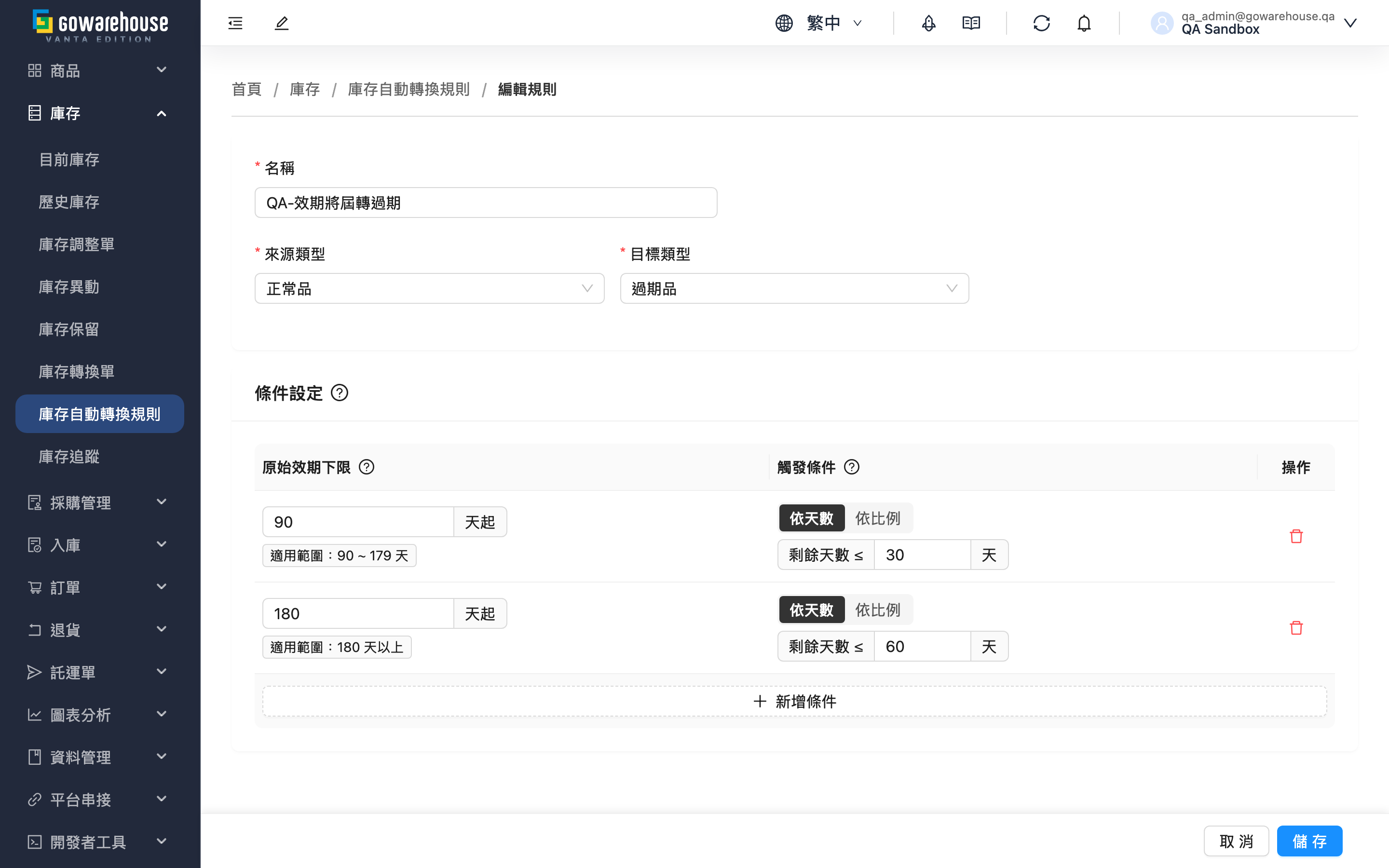Screen dimensions: 1389x868
Task: Select 依天數 for the 90 天起 row
Action: pos(812,518)
